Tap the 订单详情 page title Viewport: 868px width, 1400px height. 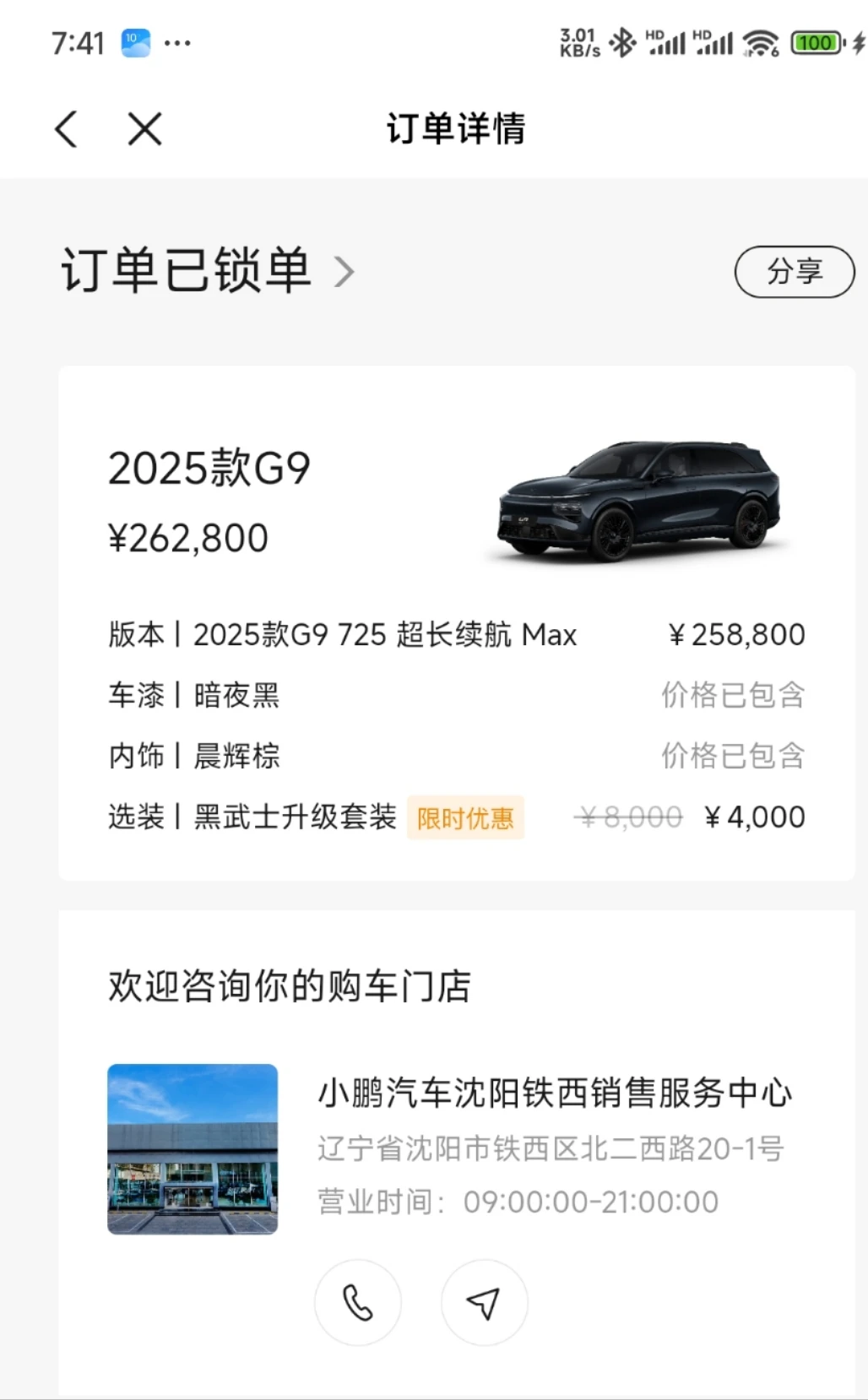click(x=456, y=129)
